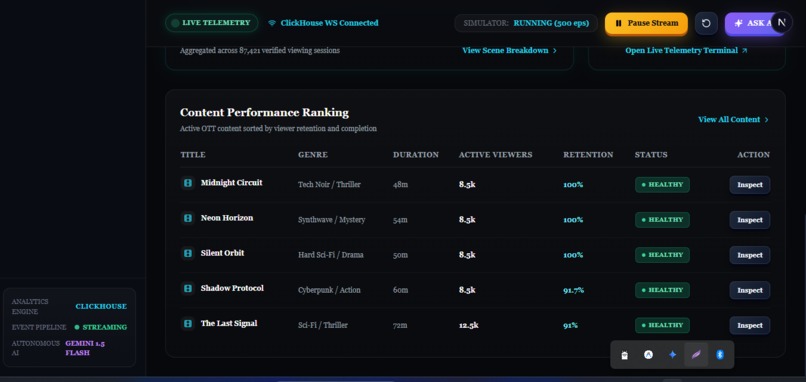806x382 pixels.
Task: Select the Midnight Circuit title text
Action: coord(231,183)
